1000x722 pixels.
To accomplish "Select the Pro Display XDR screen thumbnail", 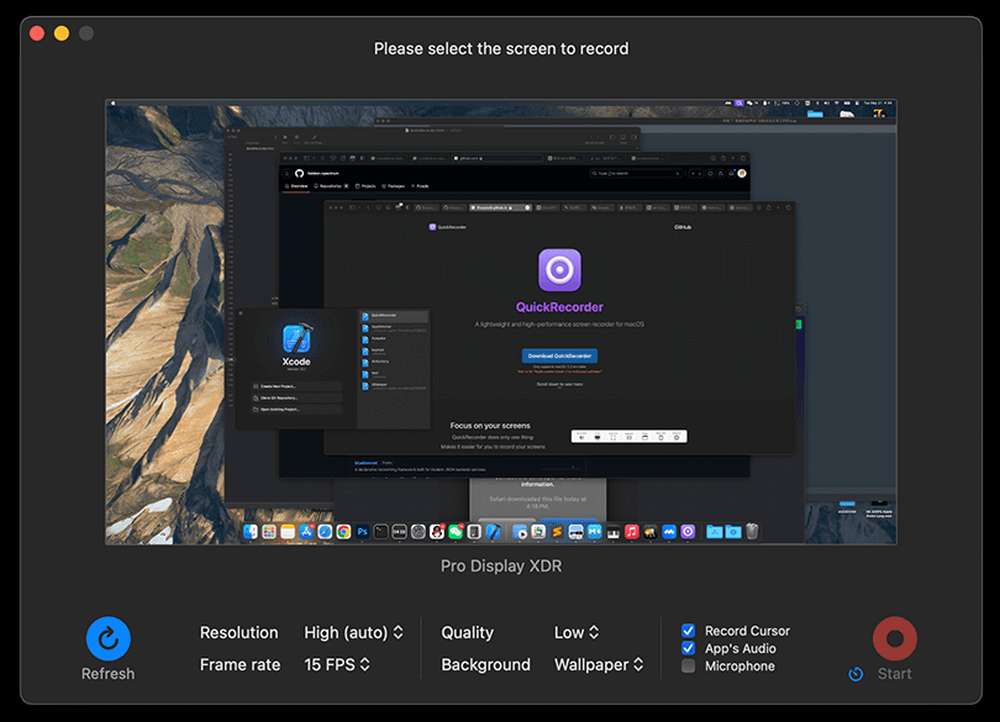I will pos(501,321).
